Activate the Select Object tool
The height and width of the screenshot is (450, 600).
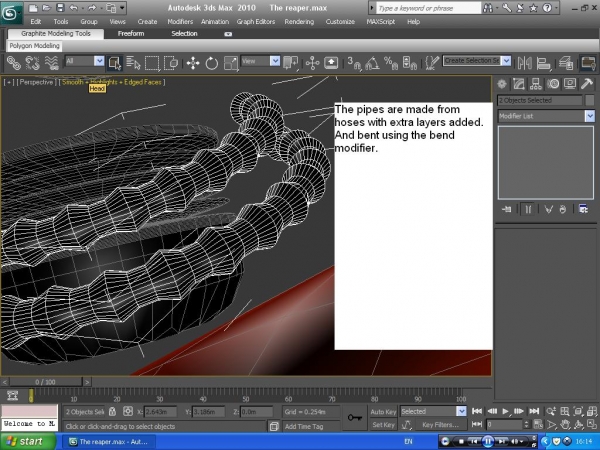(x=115, y=63)
